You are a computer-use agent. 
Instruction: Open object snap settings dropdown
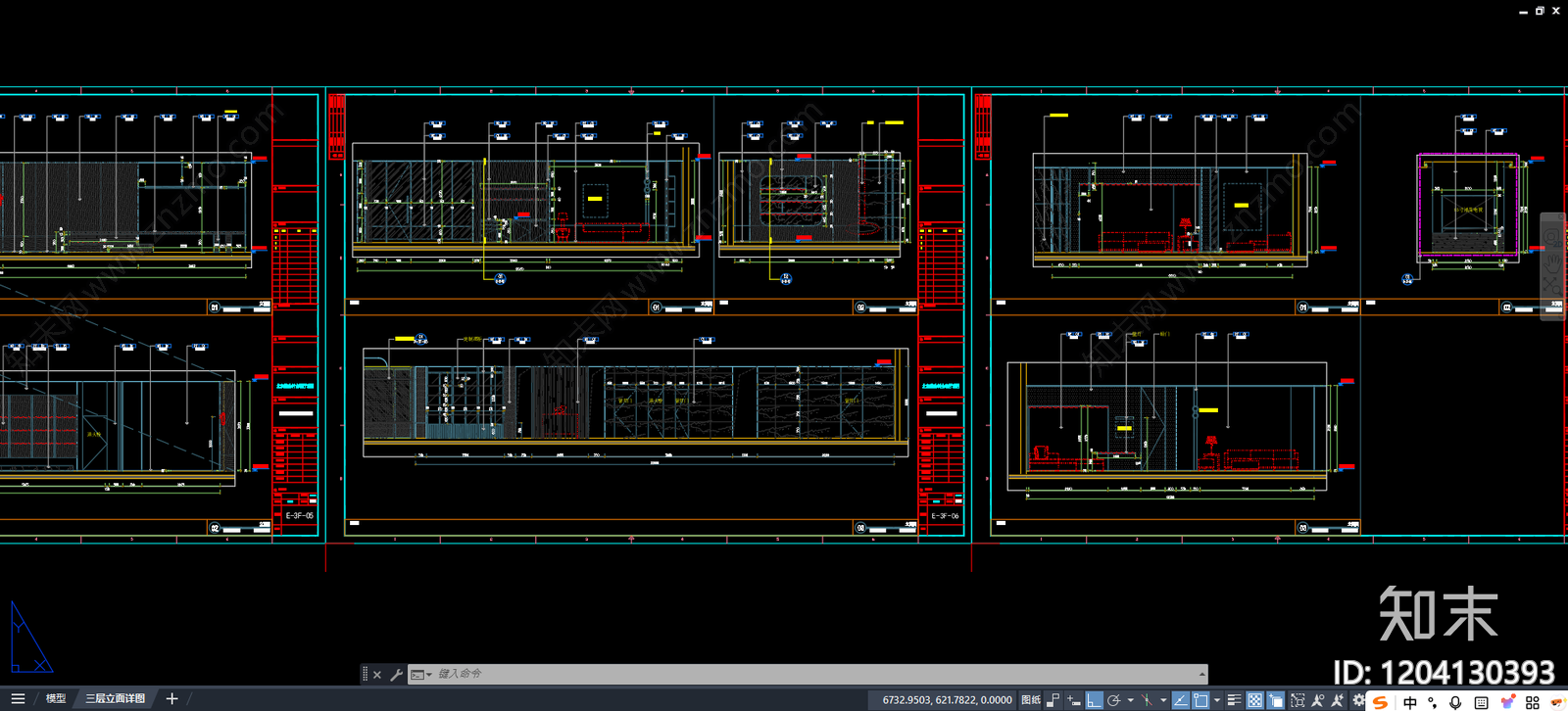(1217, 700)
